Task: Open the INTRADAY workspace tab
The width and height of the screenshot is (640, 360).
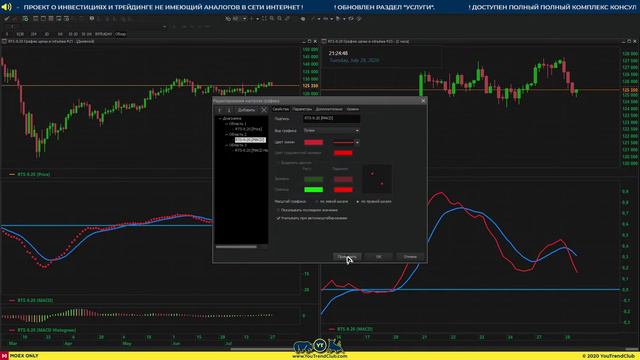Action: click(103, 34)
